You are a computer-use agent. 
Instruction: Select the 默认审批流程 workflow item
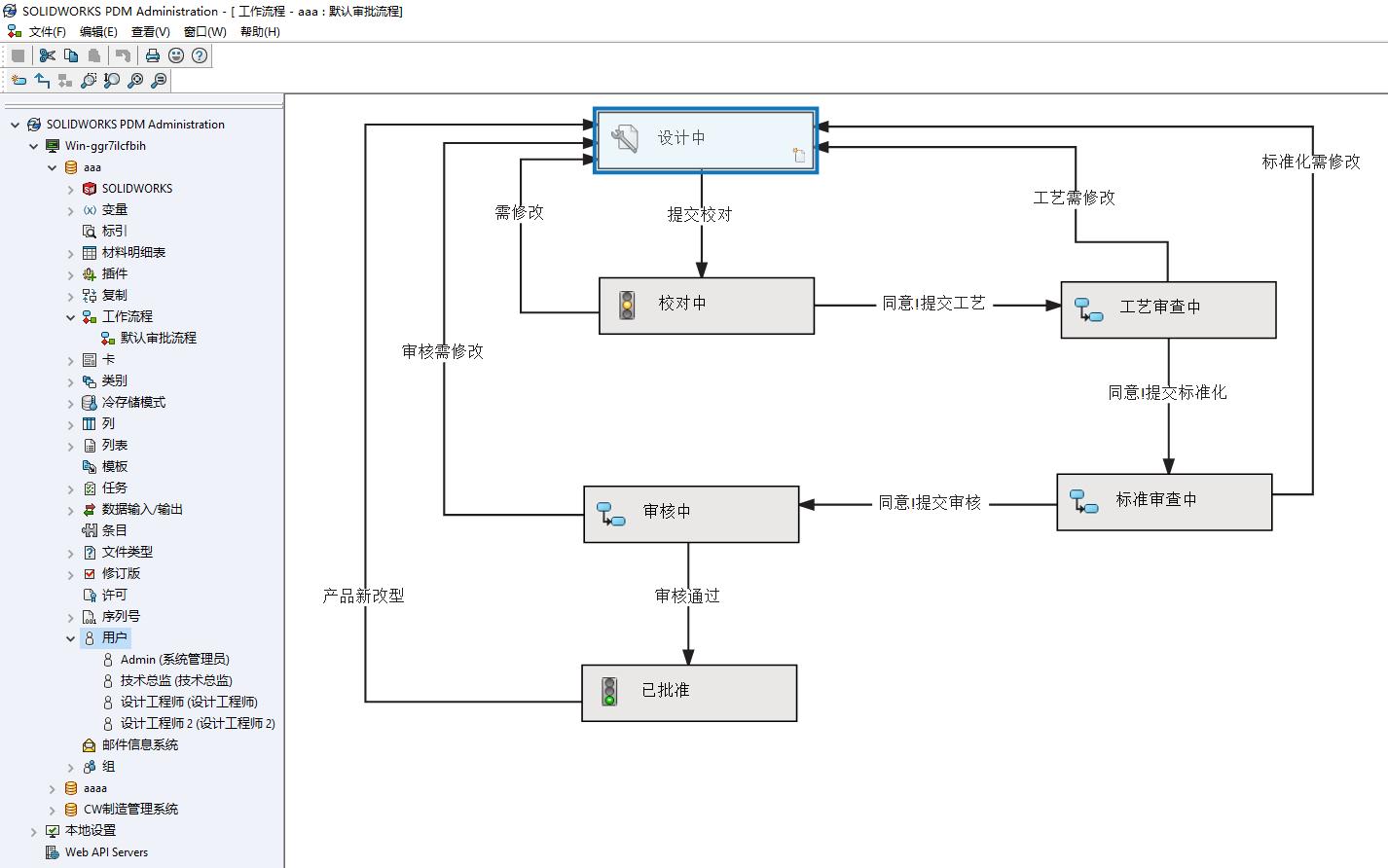[159, 338]
